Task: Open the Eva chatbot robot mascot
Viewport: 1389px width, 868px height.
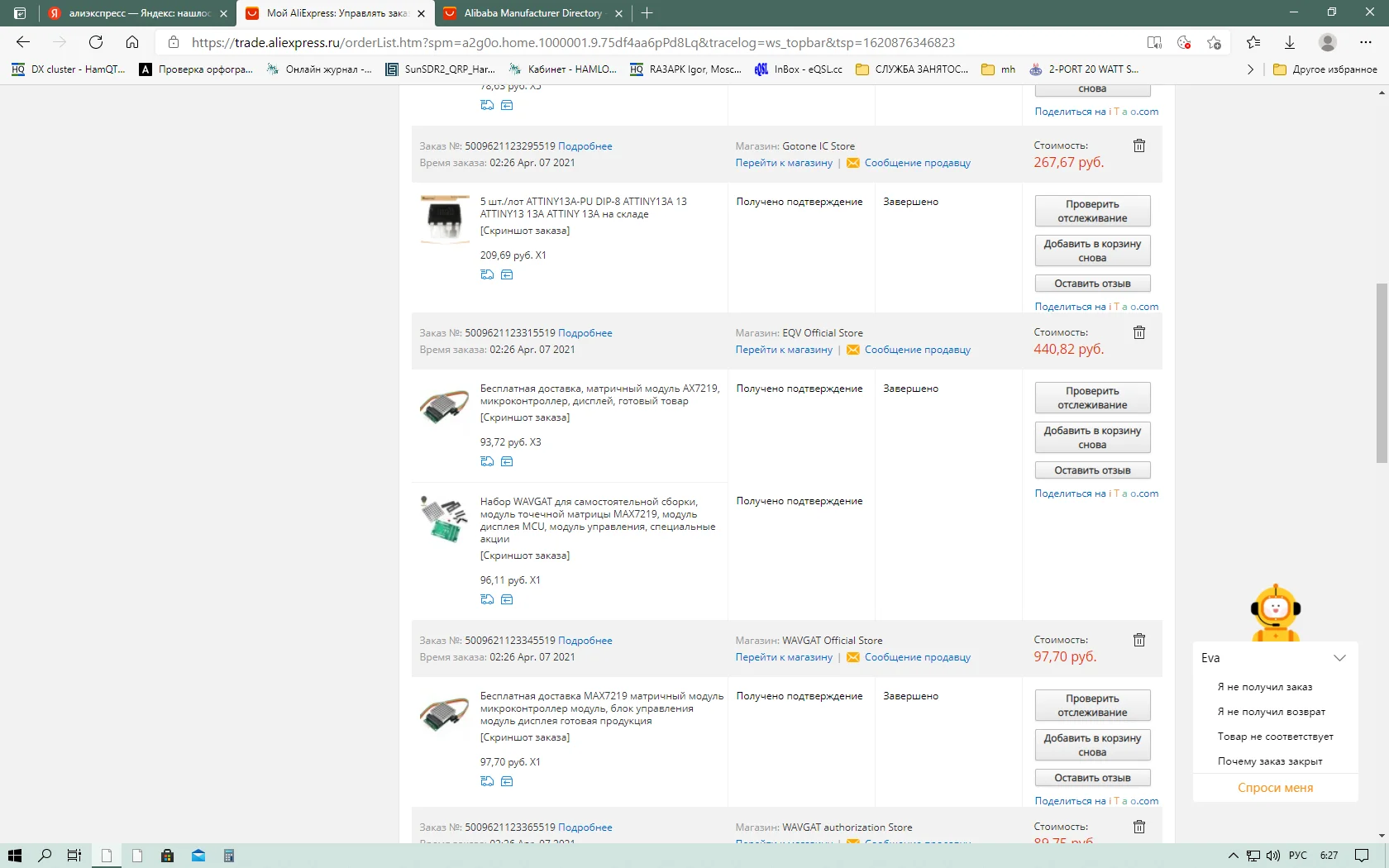Action: [1276, 613]
